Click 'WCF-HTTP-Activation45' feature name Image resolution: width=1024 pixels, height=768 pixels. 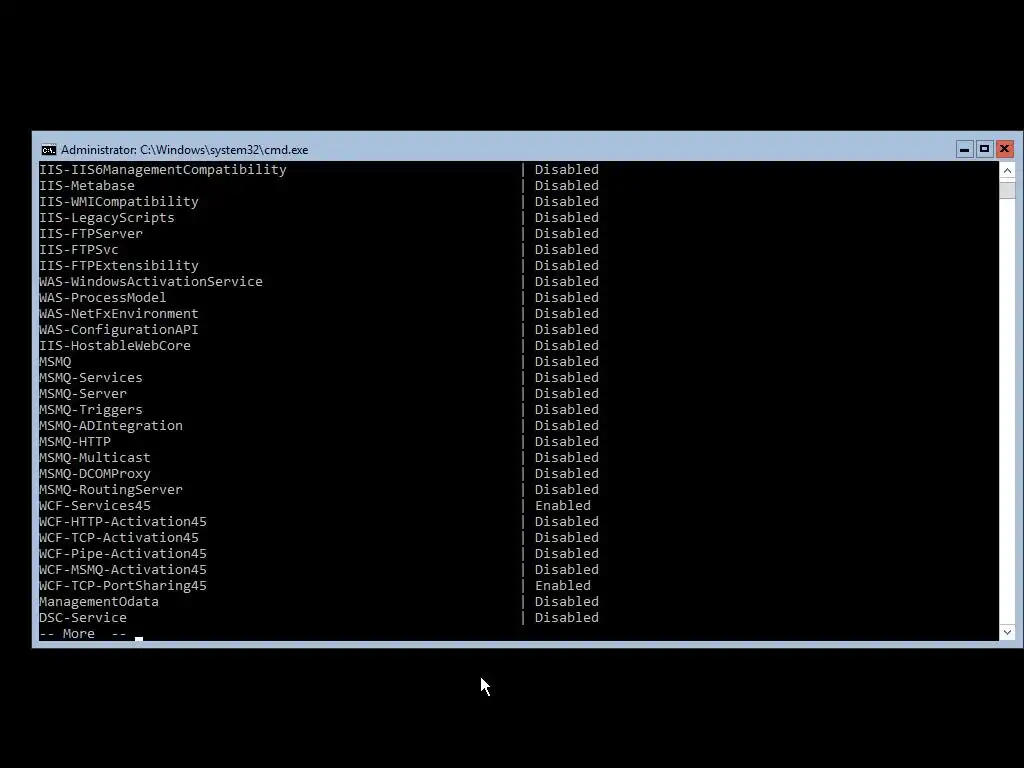[x=123, y=522]
